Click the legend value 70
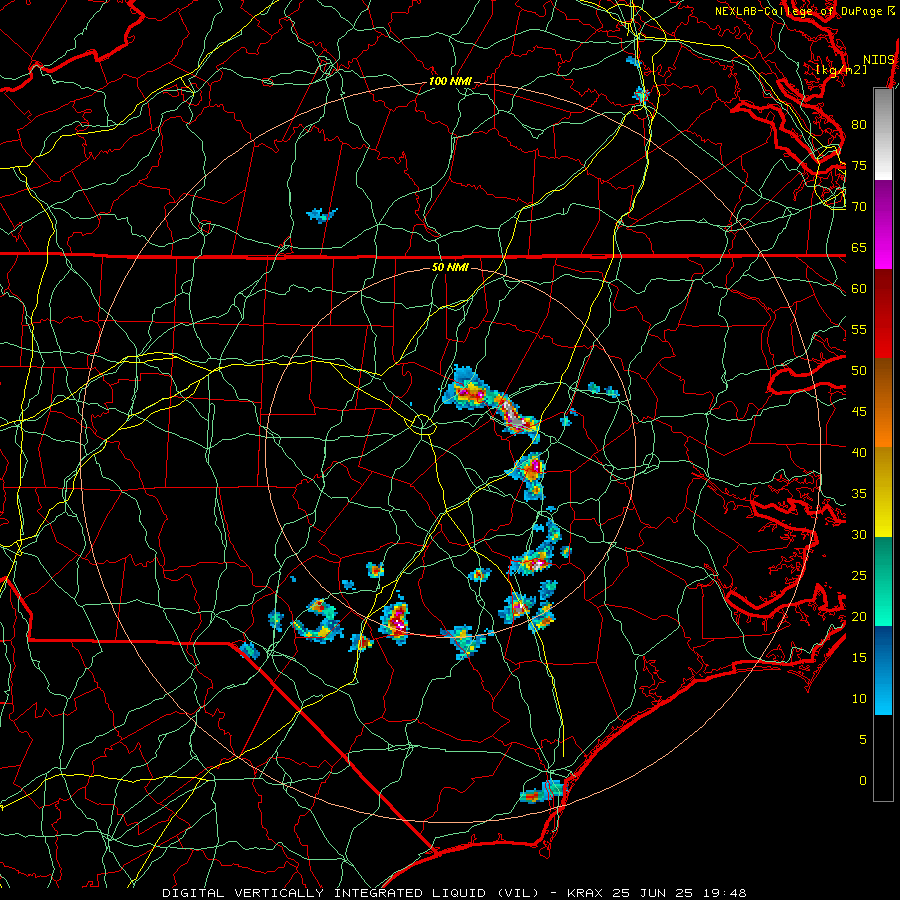 coord(859,207)
